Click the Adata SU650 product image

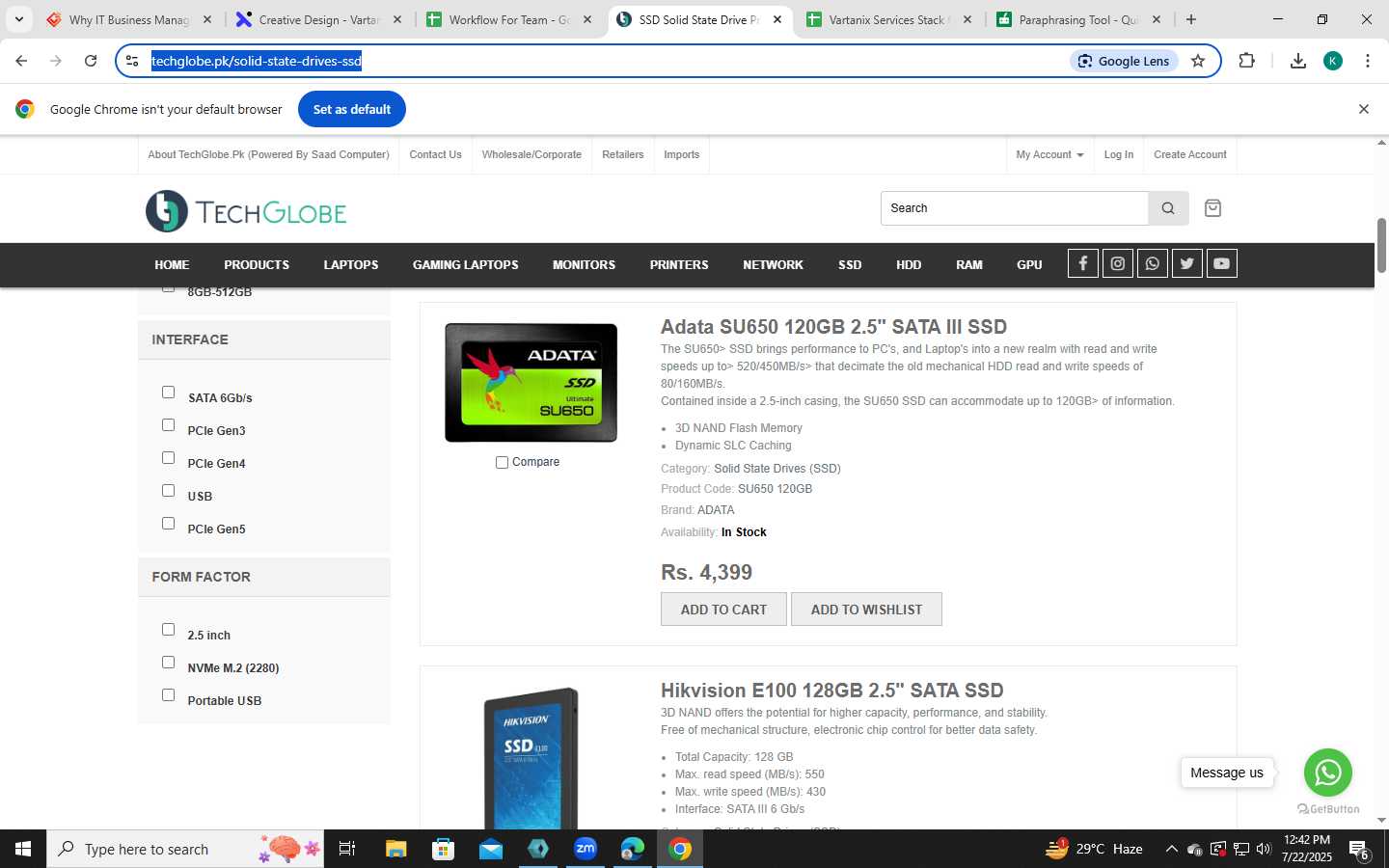coord(531,383)
